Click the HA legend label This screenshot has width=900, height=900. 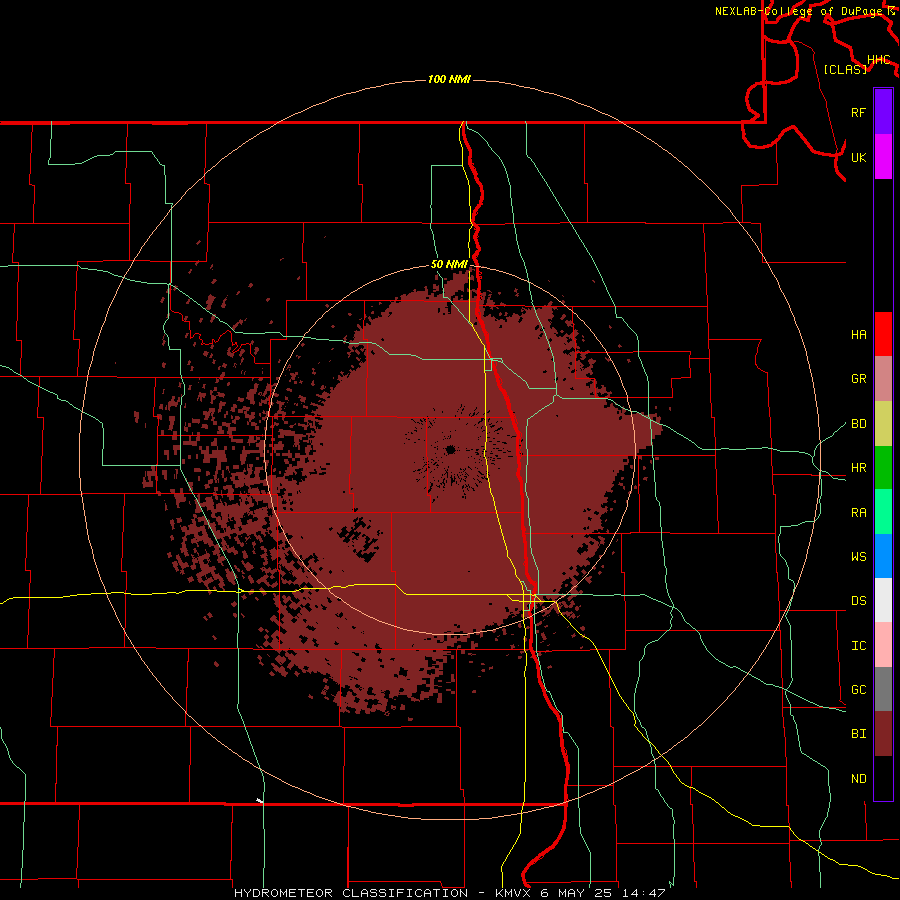pyautogui.click(x=859, y=335)
